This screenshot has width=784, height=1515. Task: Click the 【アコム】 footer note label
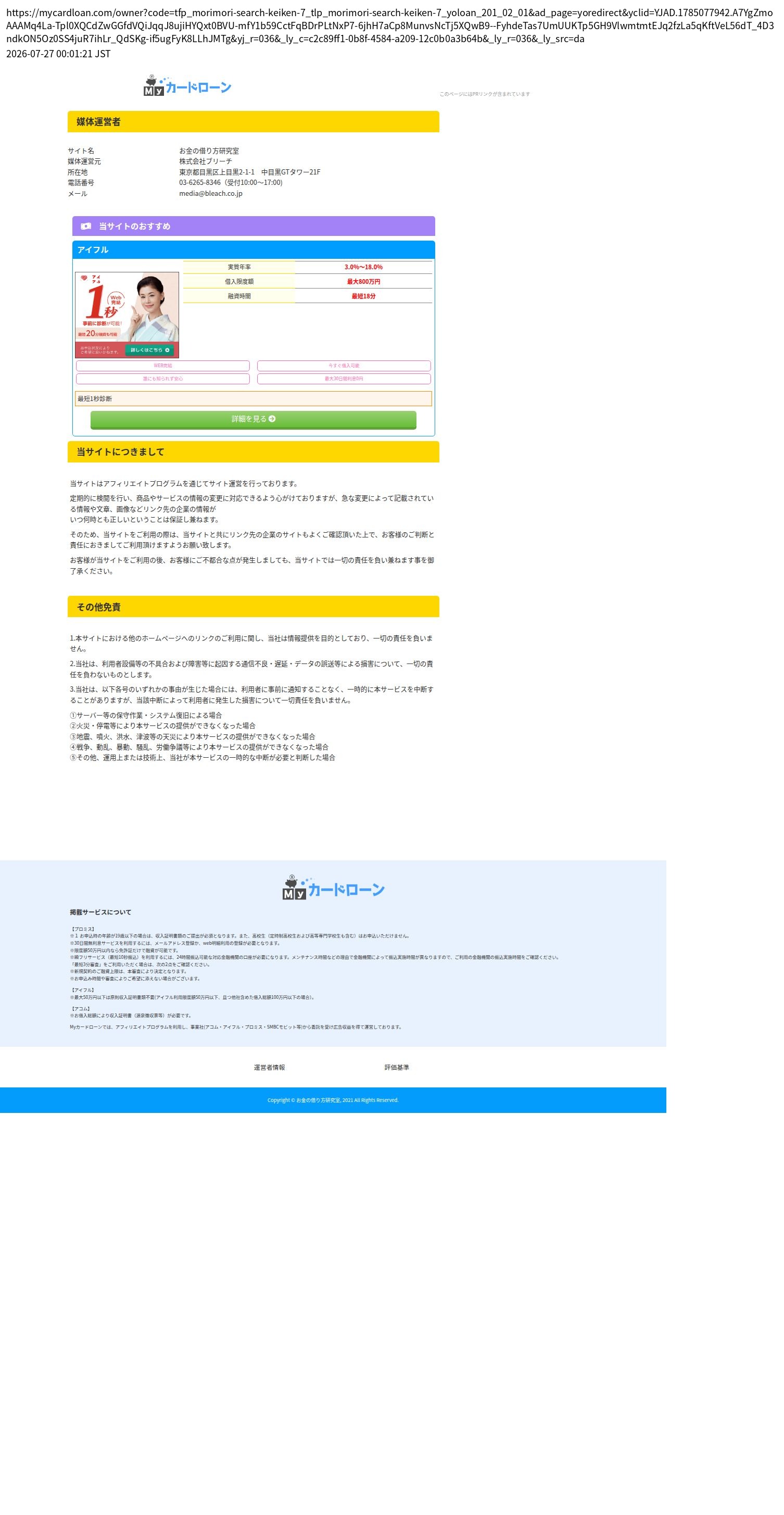tap(81, 1009)
